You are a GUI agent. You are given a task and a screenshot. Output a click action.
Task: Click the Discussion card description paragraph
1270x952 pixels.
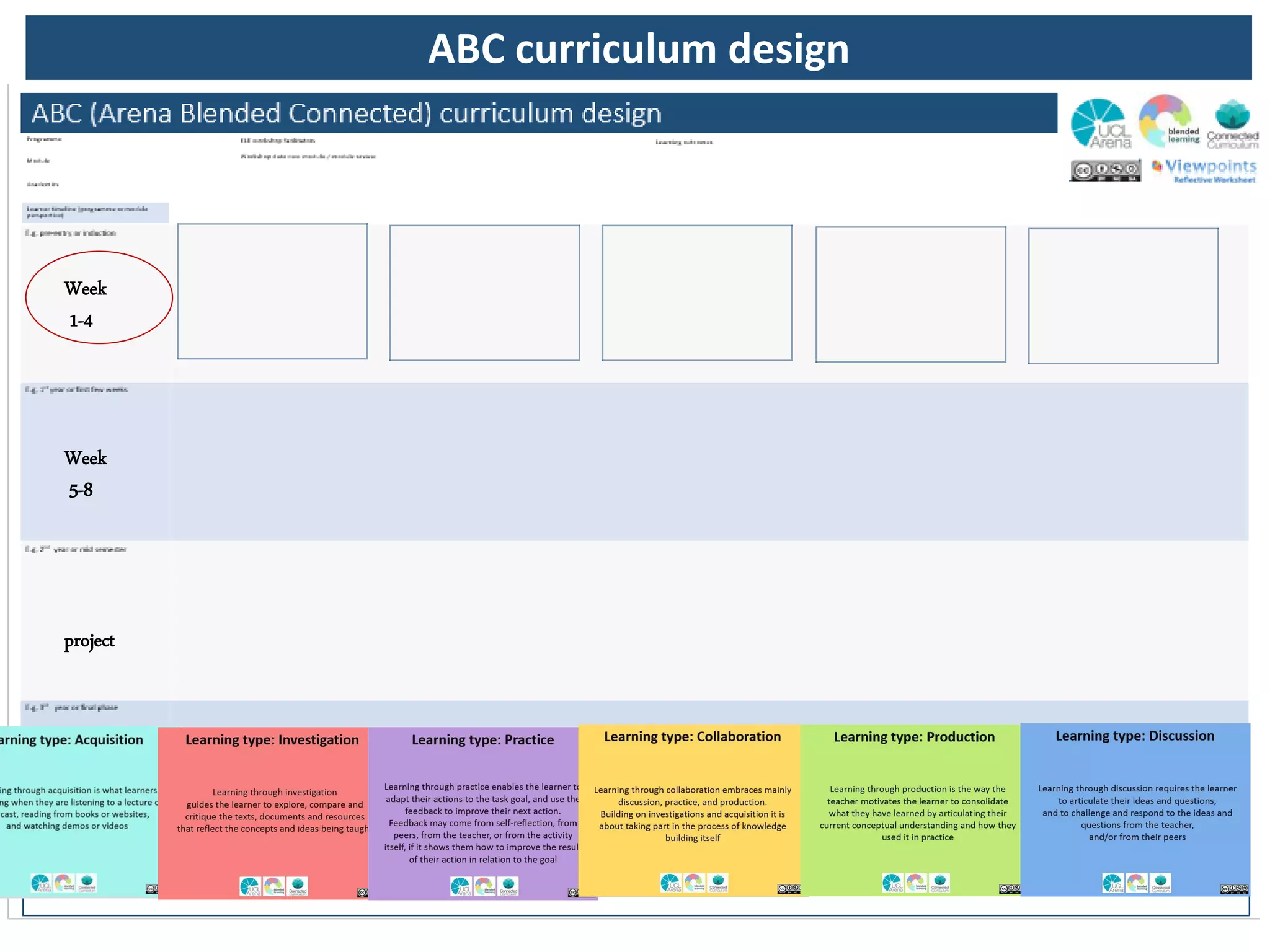pos(1137,813)
